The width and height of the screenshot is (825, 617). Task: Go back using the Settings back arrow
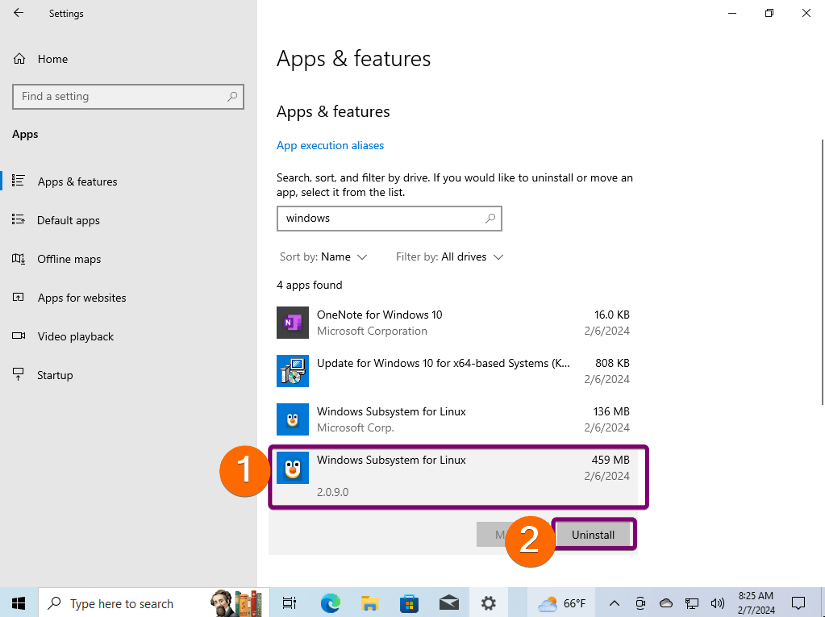[x=18, y=13]
